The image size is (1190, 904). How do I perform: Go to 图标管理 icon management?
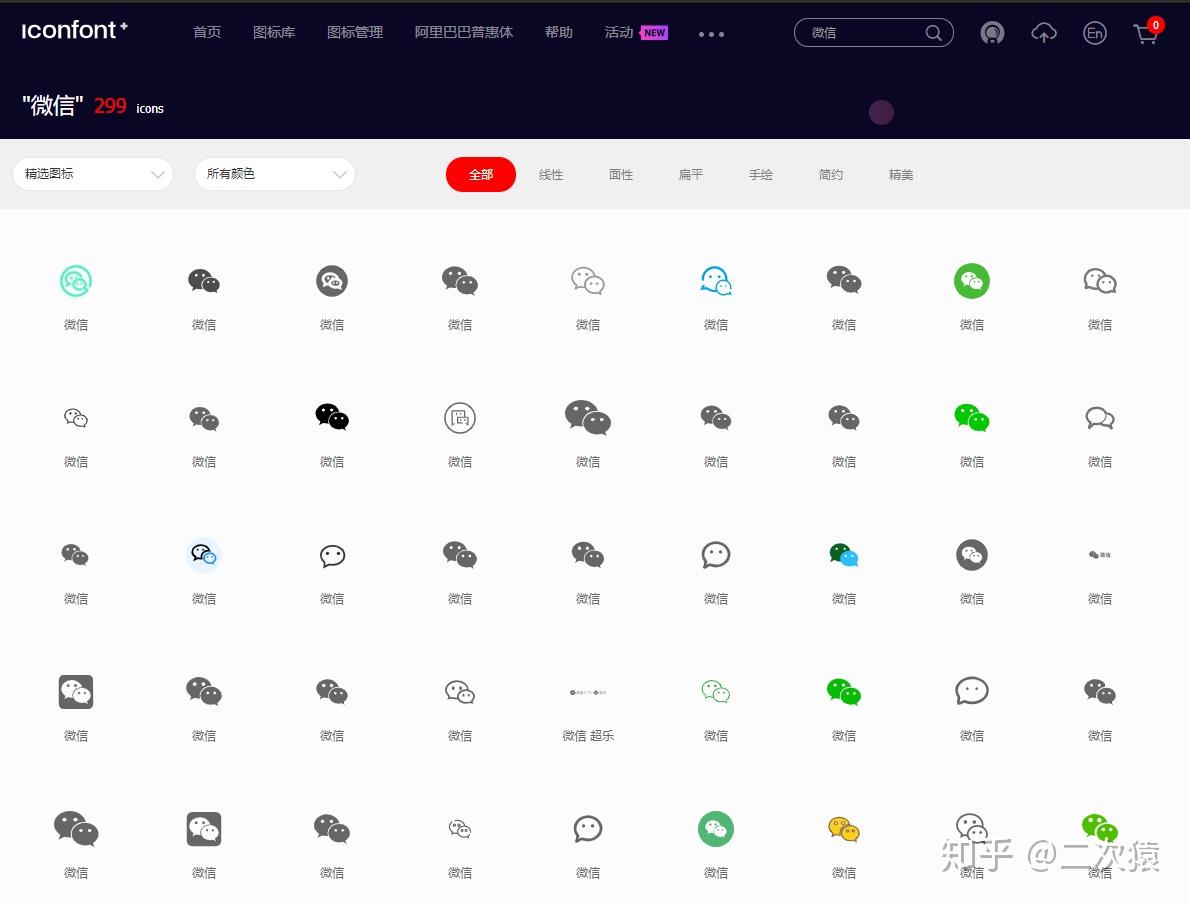point(354,32)
